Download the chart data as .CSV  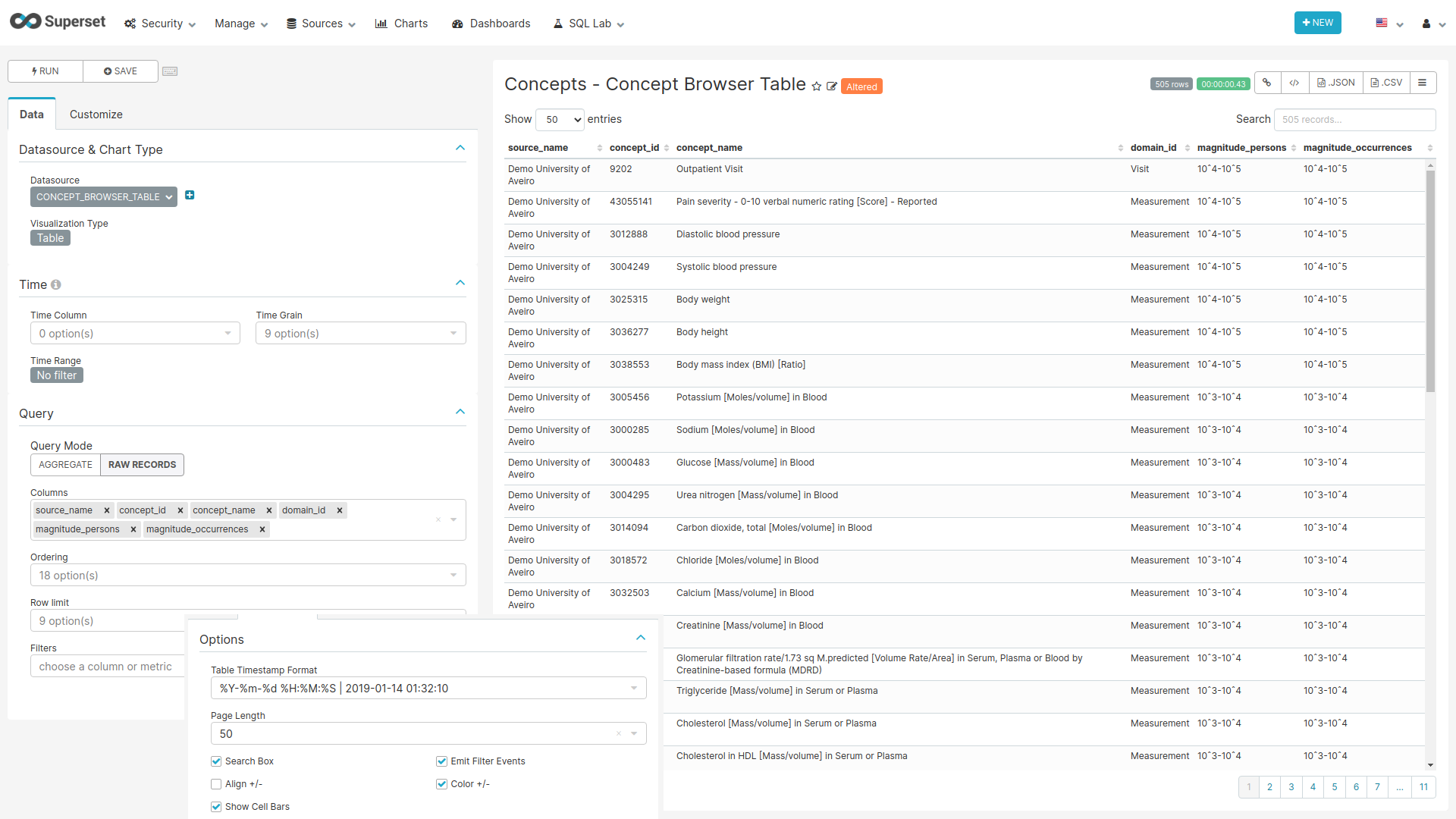point(1387,83)
